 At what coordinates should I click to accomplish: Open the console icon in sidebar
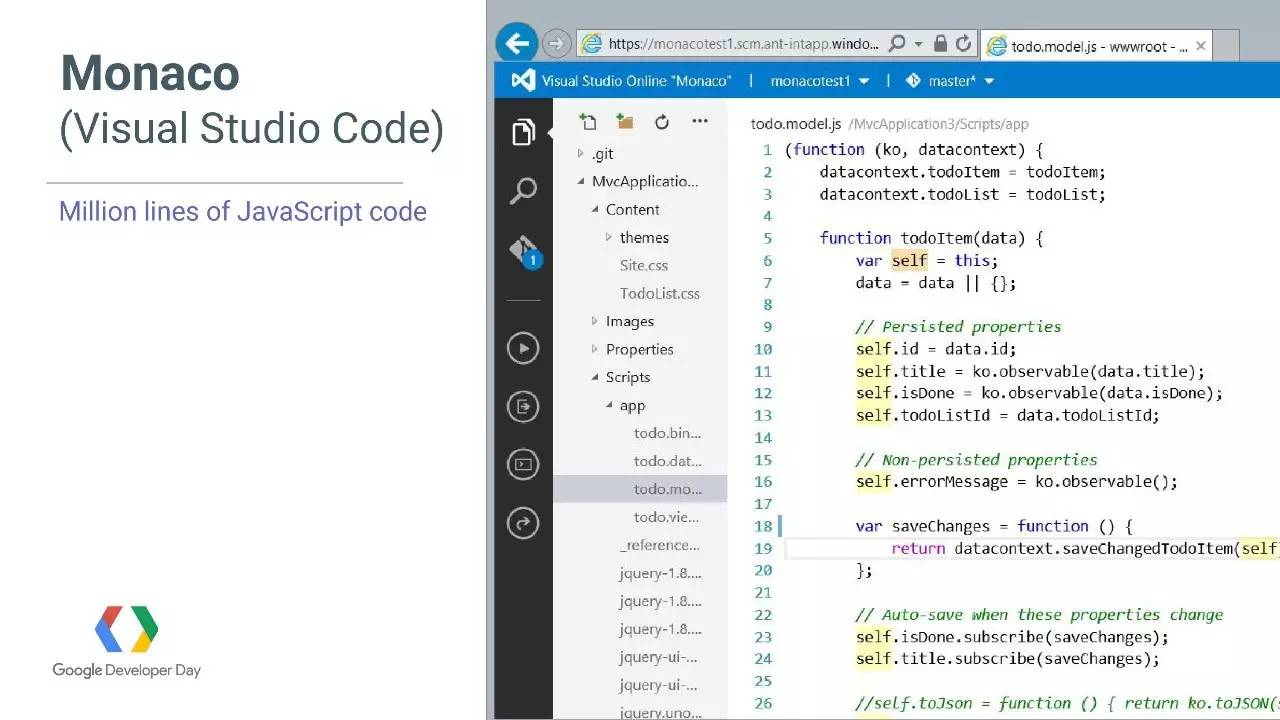tap(523, 464)
